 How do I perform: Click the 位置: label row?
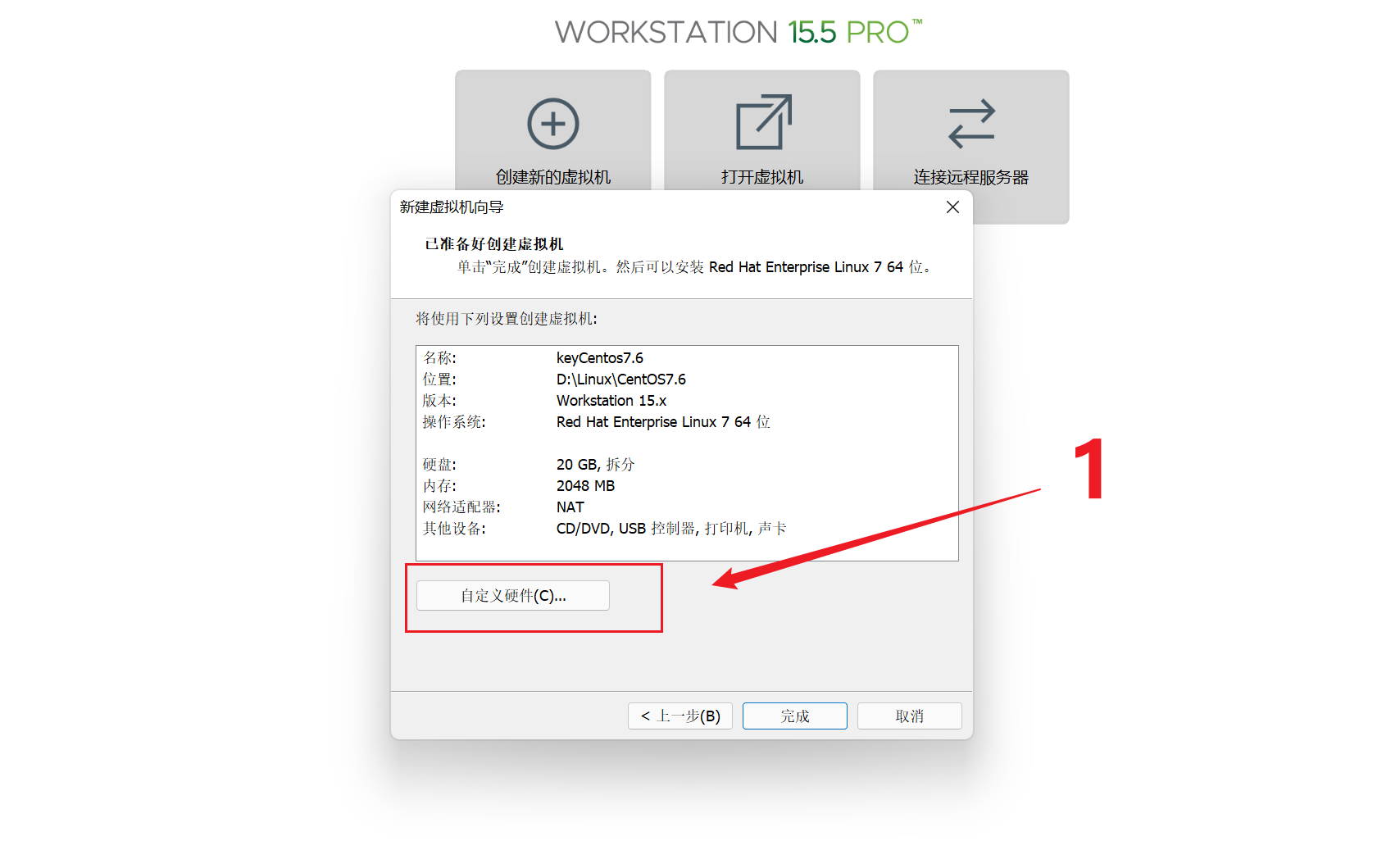point(440,380)
